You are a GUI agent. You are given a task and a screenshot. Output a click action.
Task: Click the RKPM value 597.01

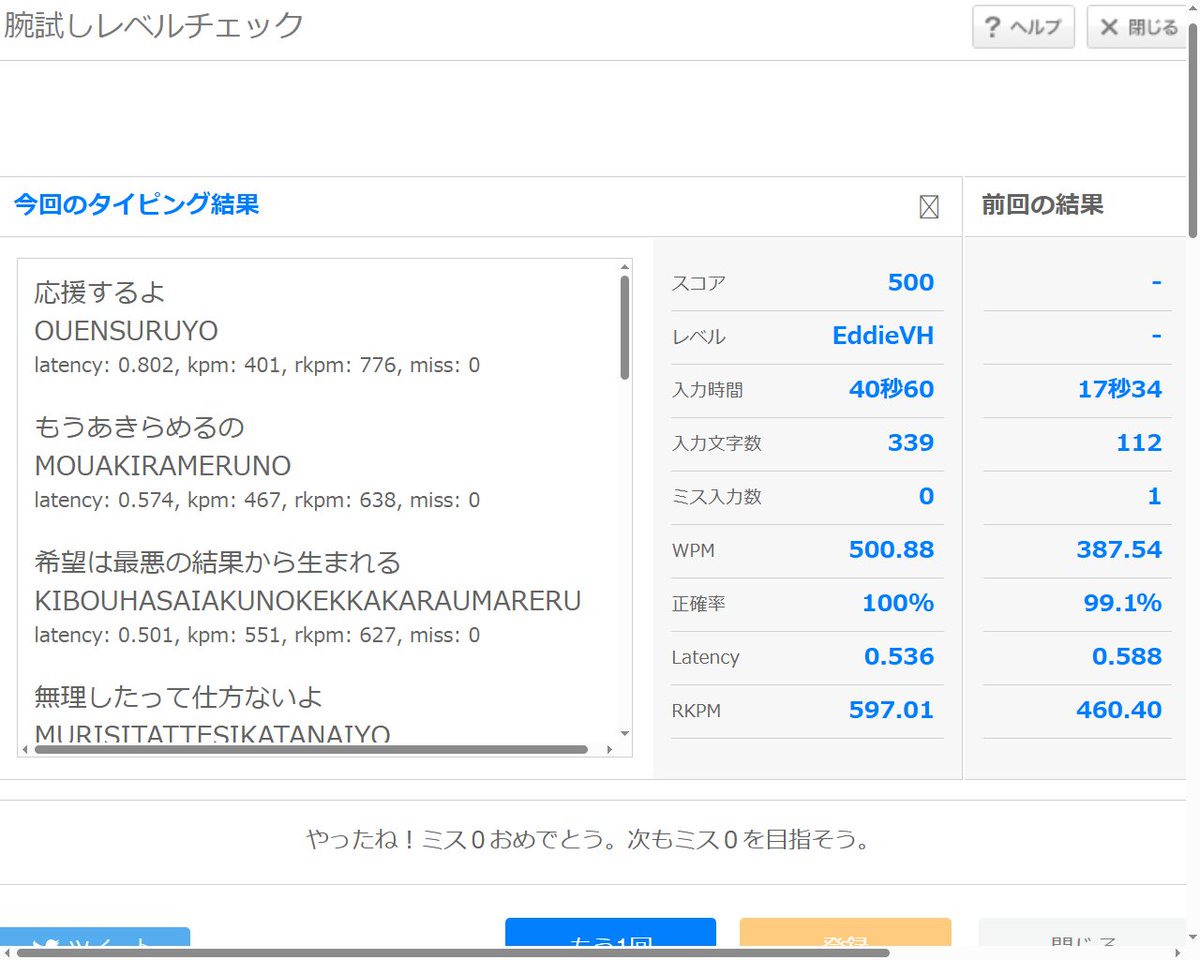[891, 710]
